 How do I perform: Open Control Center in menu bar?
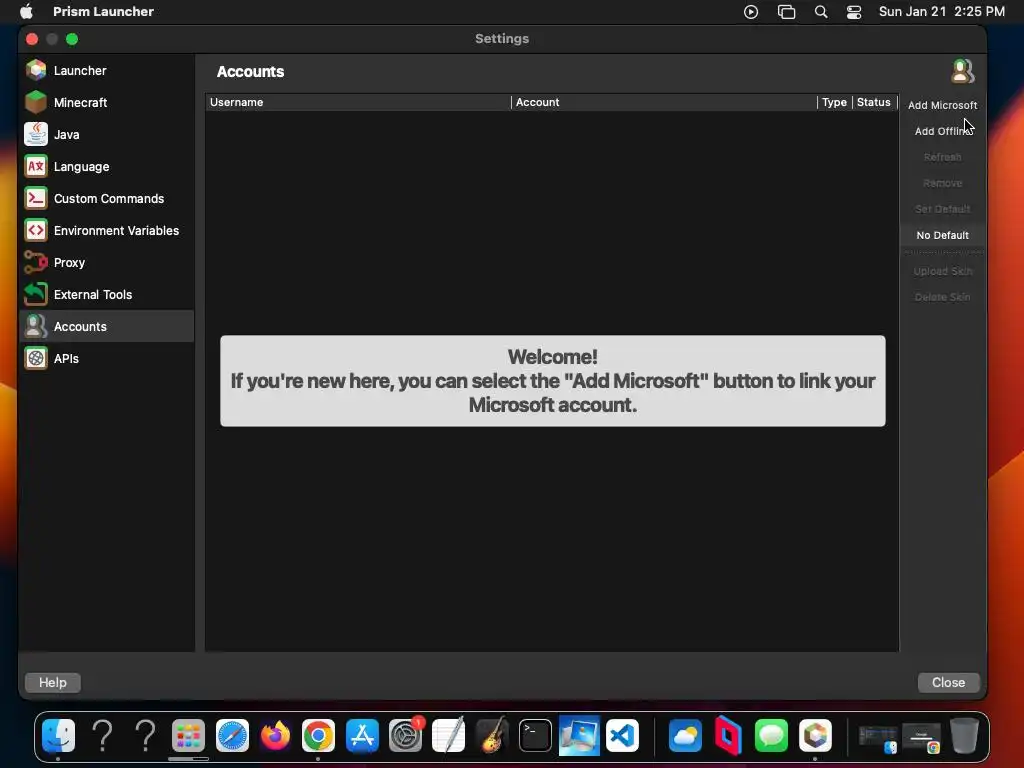pyautogui.click(x=854, y=12)
